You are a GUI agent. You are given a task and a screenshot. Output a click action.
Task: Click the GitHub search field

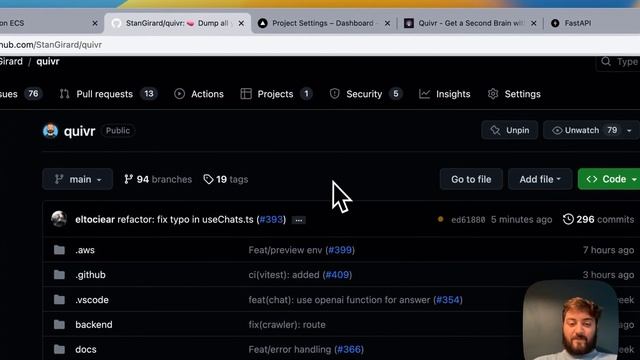click(618, 62)
